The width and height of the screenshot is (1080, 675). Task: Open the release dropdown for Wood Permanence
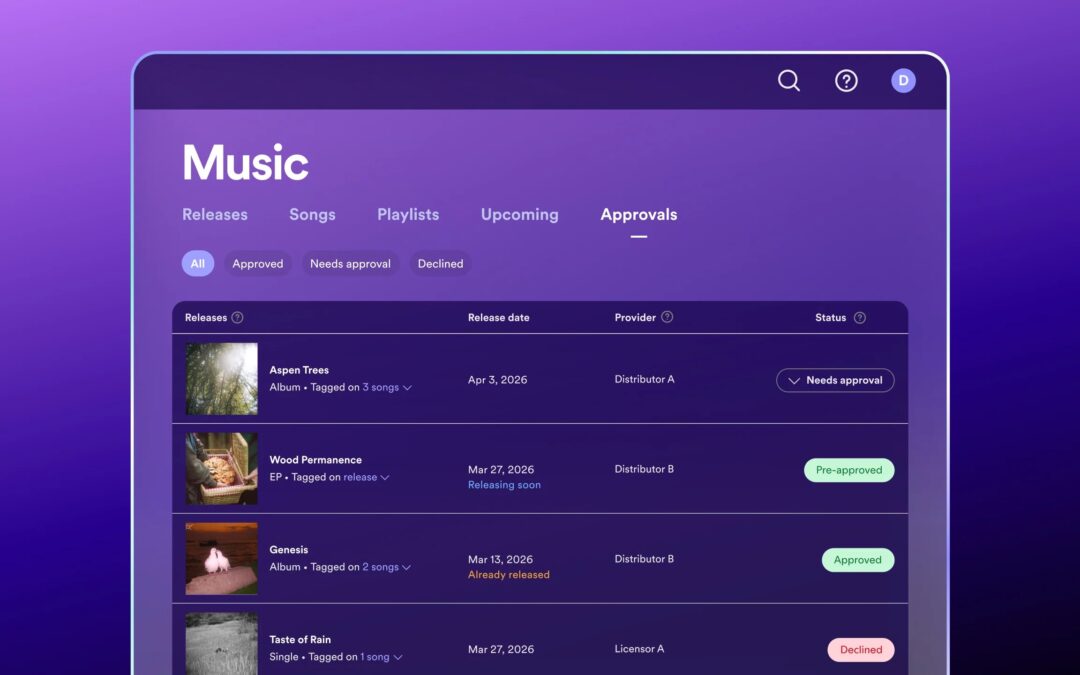pyautogui.click(x=363, y=477)
